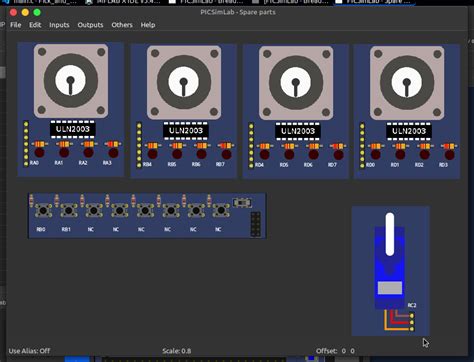The width and height of the screenshot is (474, 362).
Task: Open the Help menu
Action: [148, 25]
